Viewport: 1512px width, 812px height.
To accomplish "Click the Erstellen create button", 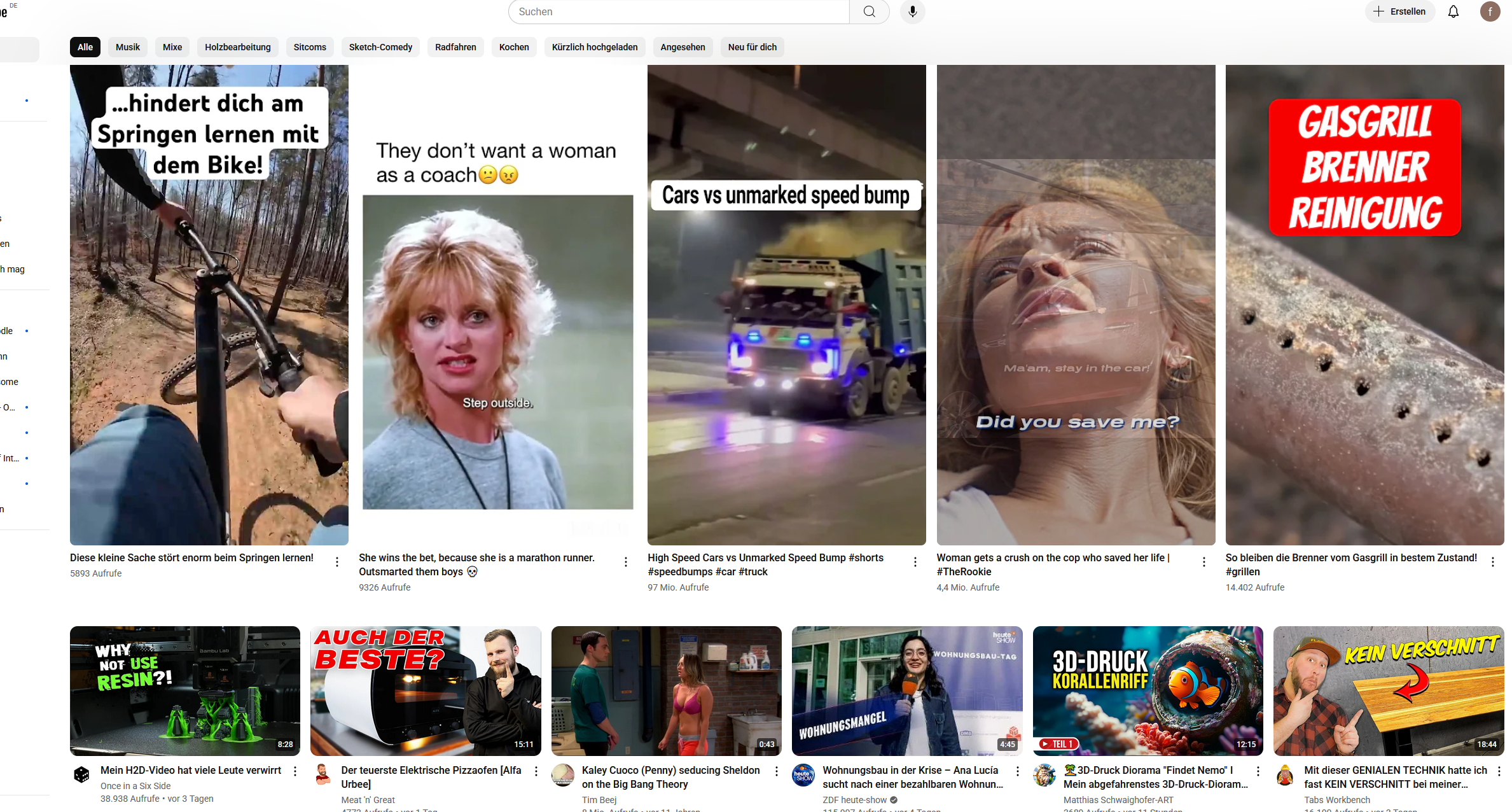I will (1399, 11).
